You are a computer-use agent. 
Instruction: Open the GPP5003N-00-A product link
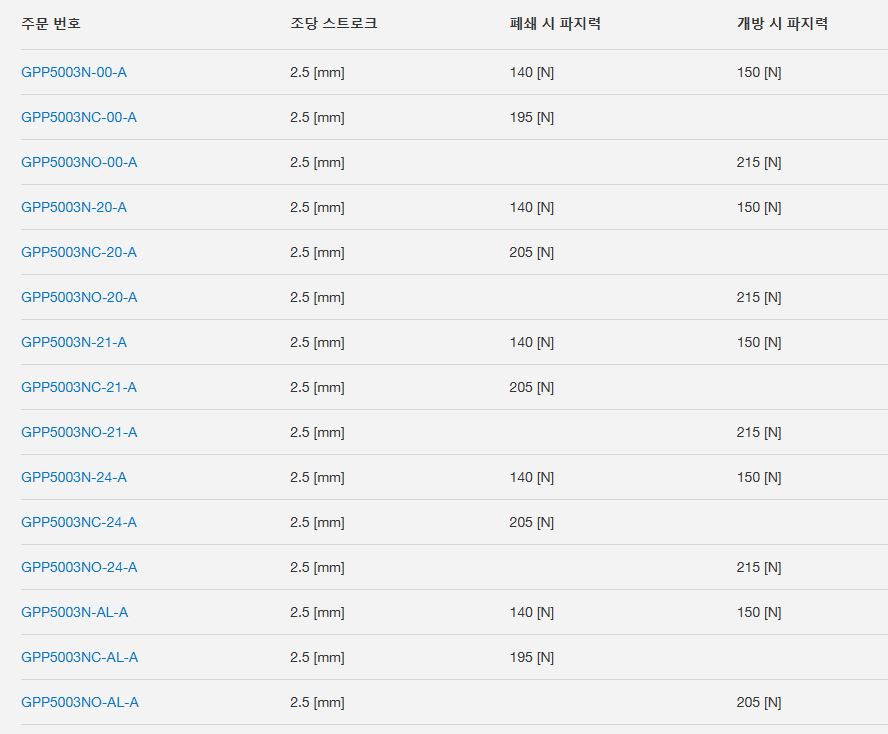pos(74,72)
